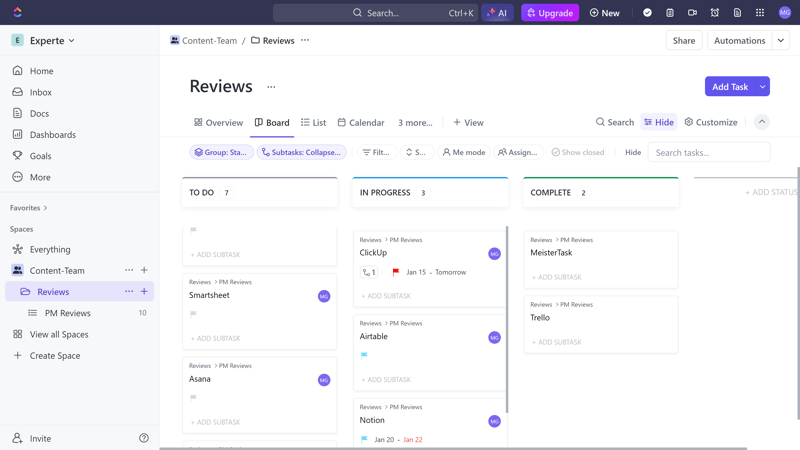Click plus icon next to Reviews folder
Screen dimensions: 800x450
tap(144, 291)
